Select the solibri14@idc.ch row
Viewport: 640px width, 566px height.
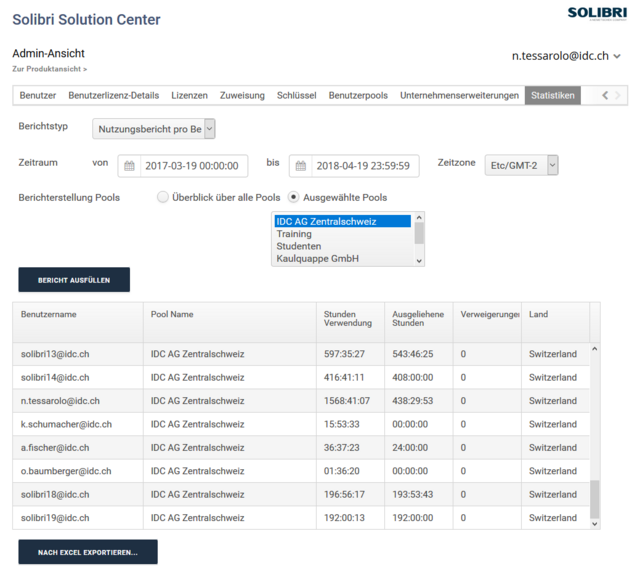301,377
